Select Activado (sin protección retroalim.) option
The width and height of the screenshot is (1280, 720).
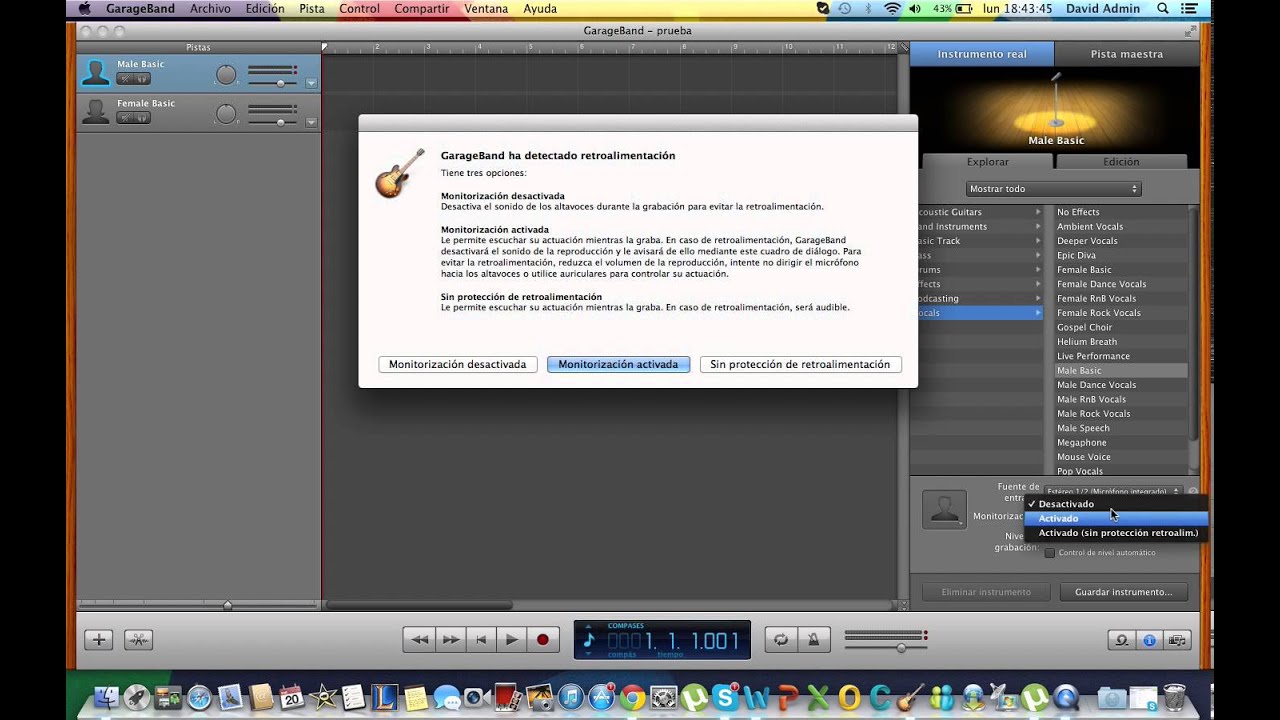click(x=1116, y=533)
